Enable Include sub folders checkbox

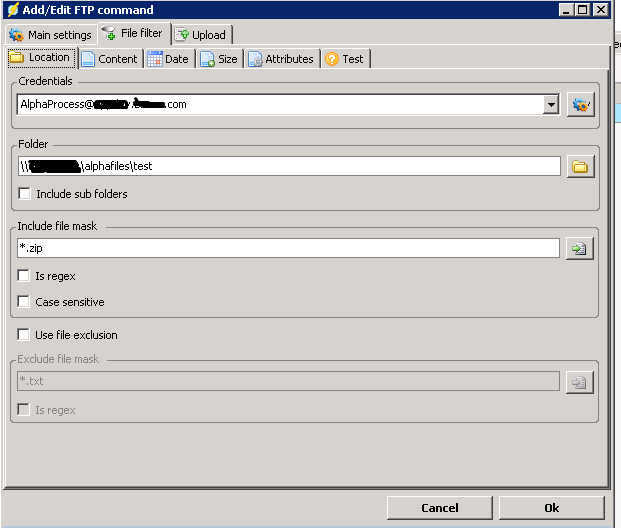click(25, 194)
